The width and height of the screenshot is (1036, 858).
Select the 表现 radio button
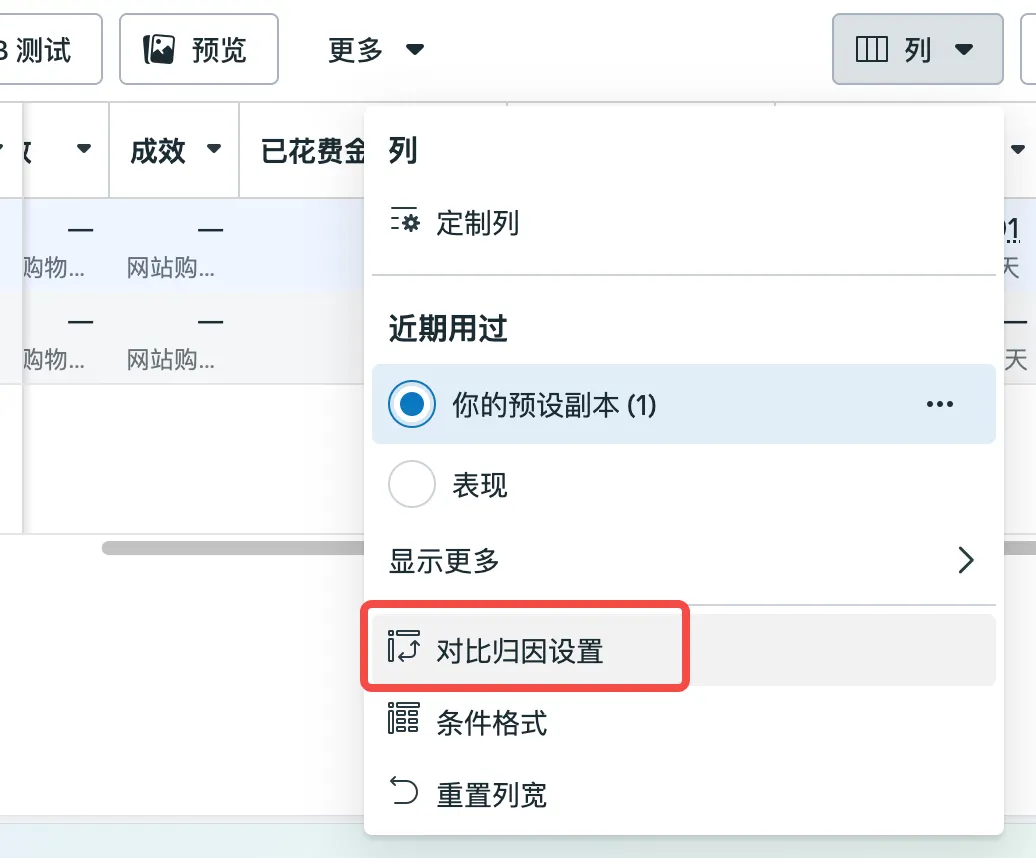[412, 483]
